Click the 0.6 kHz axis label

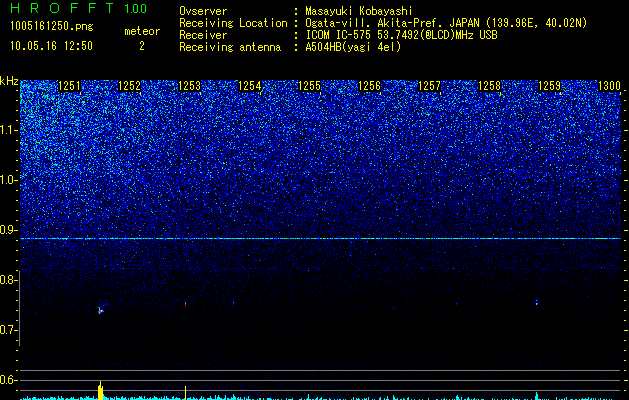(x=8, y=380)
